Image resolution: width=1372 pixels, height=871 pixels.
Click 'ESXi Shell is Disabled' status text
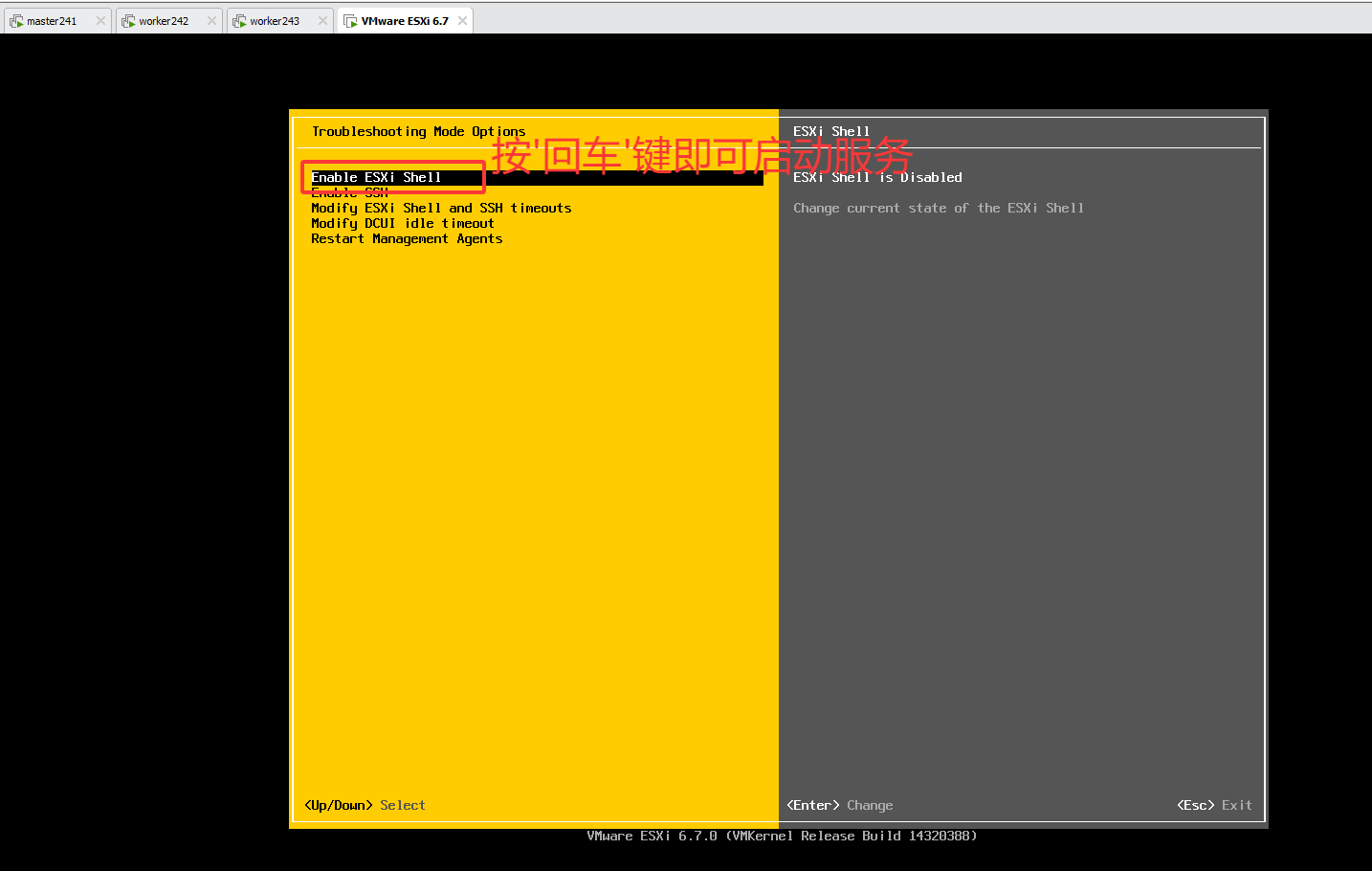click(877, 177)
